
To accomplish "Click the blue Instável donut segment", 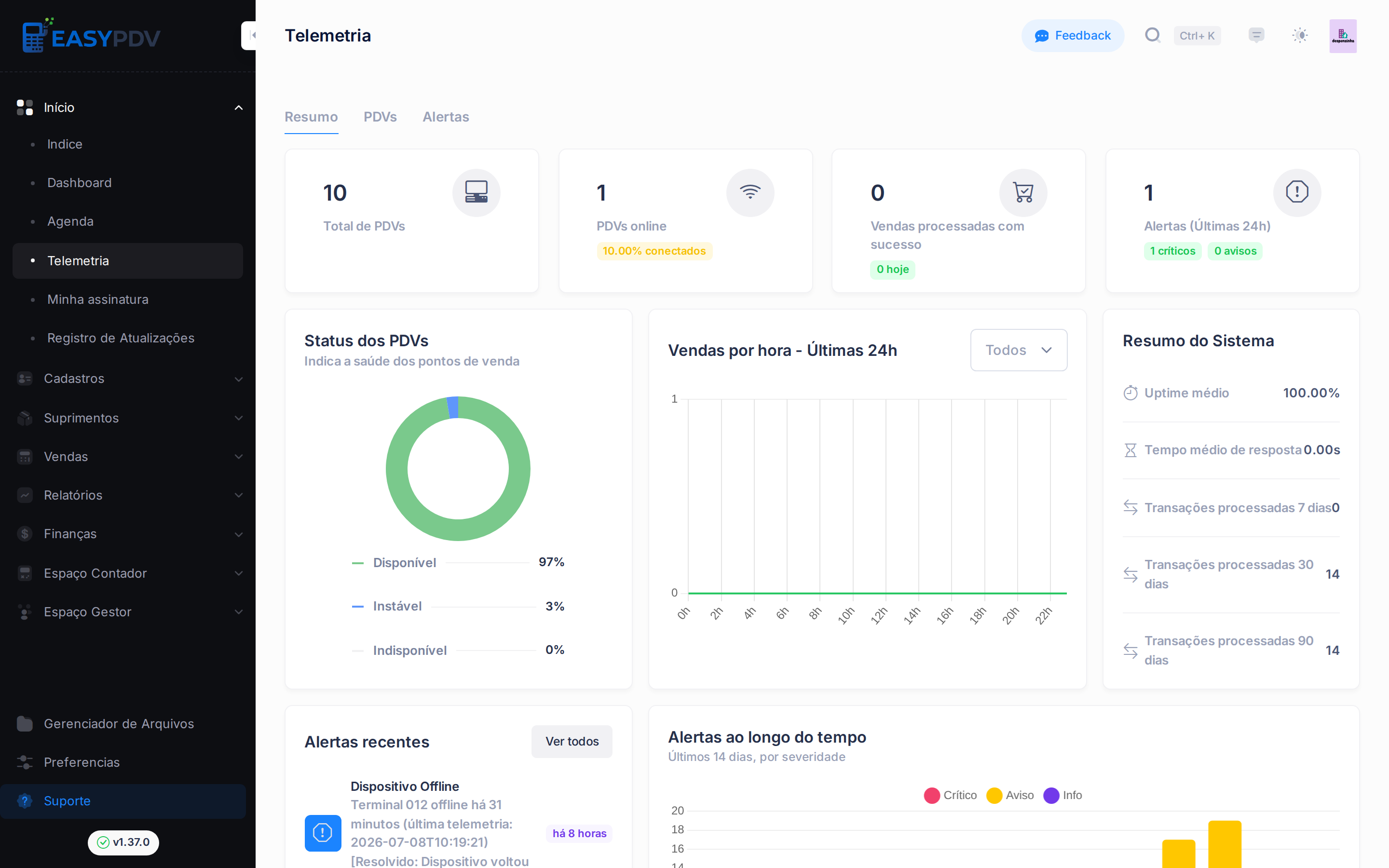I will pyautogui.click(x=453, y=407).
